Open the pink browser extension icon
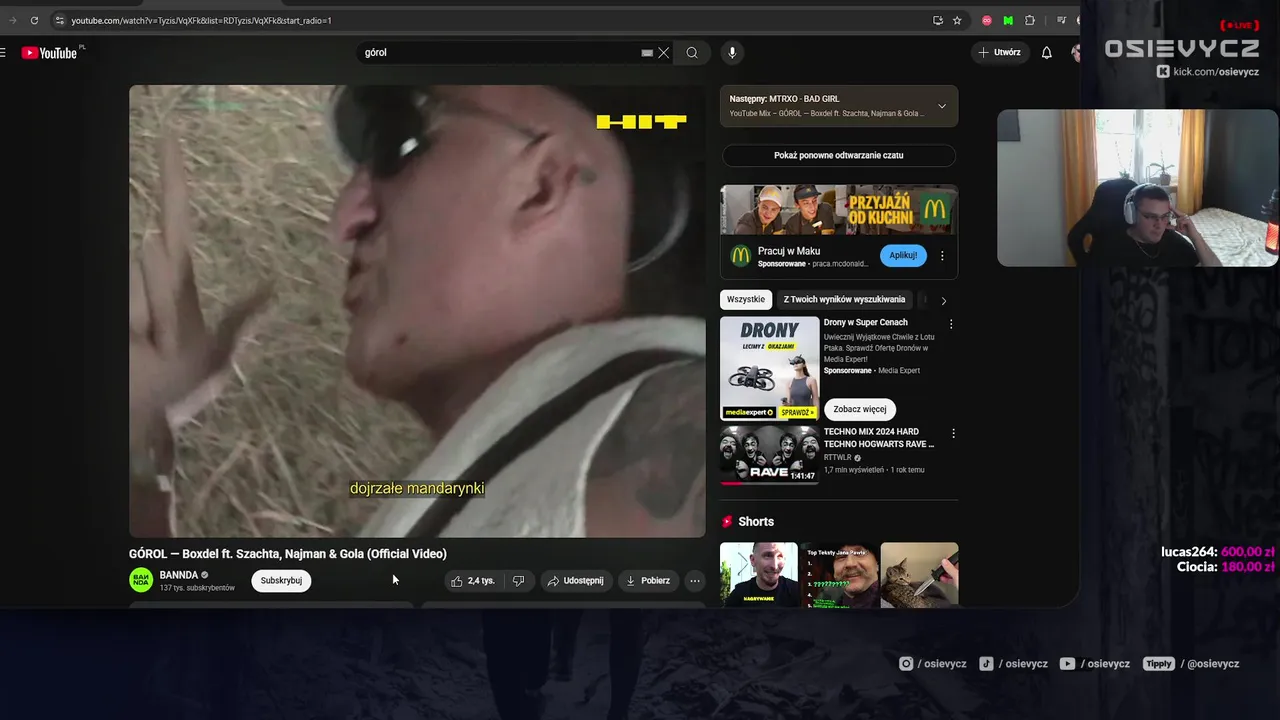This screenshot has width=1280, height=720. [987, 20]
